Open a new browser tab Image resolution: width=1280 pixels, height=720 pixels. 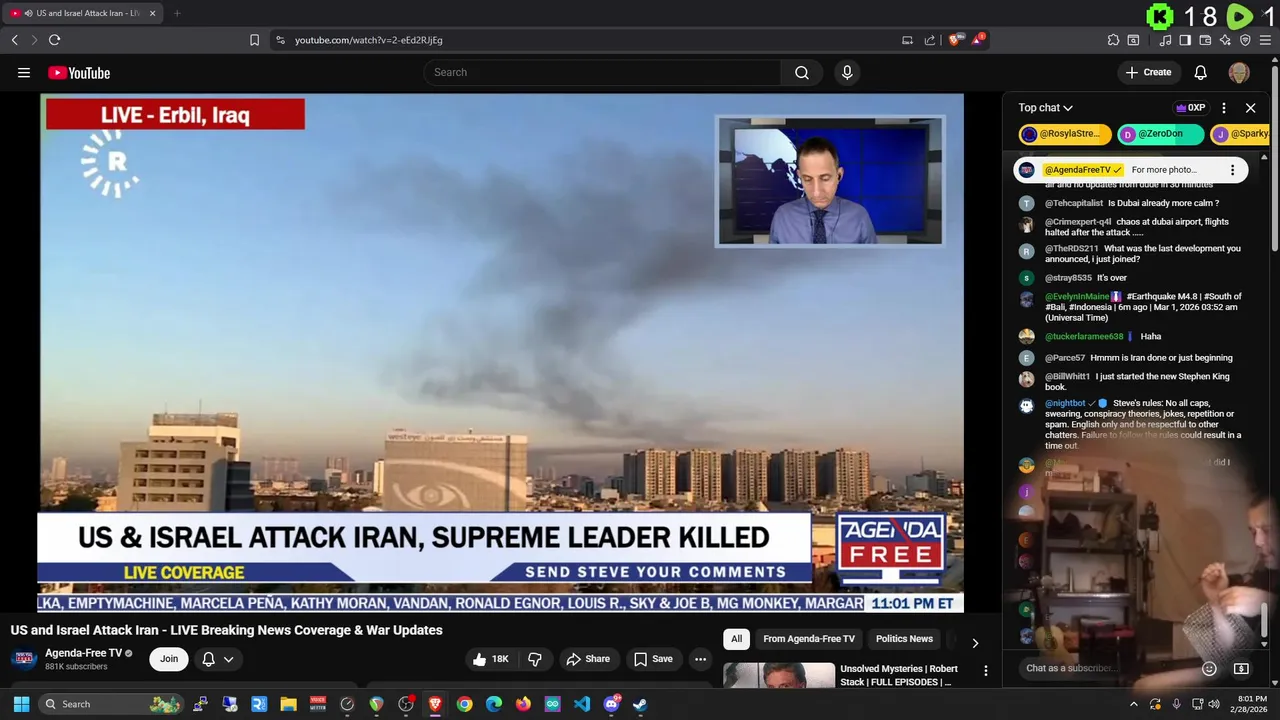(177, 13)
